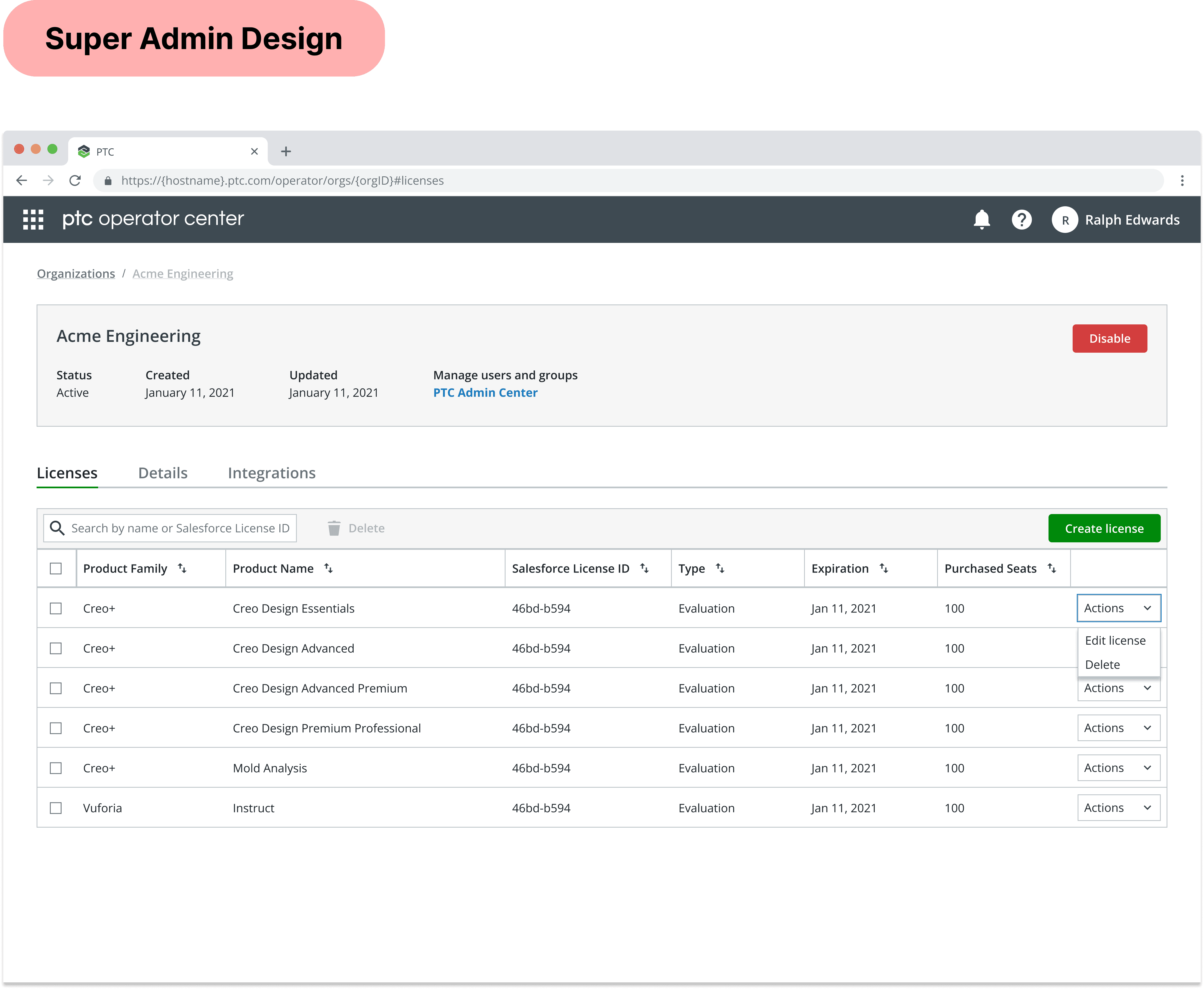
Task: Switch to the Integrations tab
Action: click(x=272, y=473)
